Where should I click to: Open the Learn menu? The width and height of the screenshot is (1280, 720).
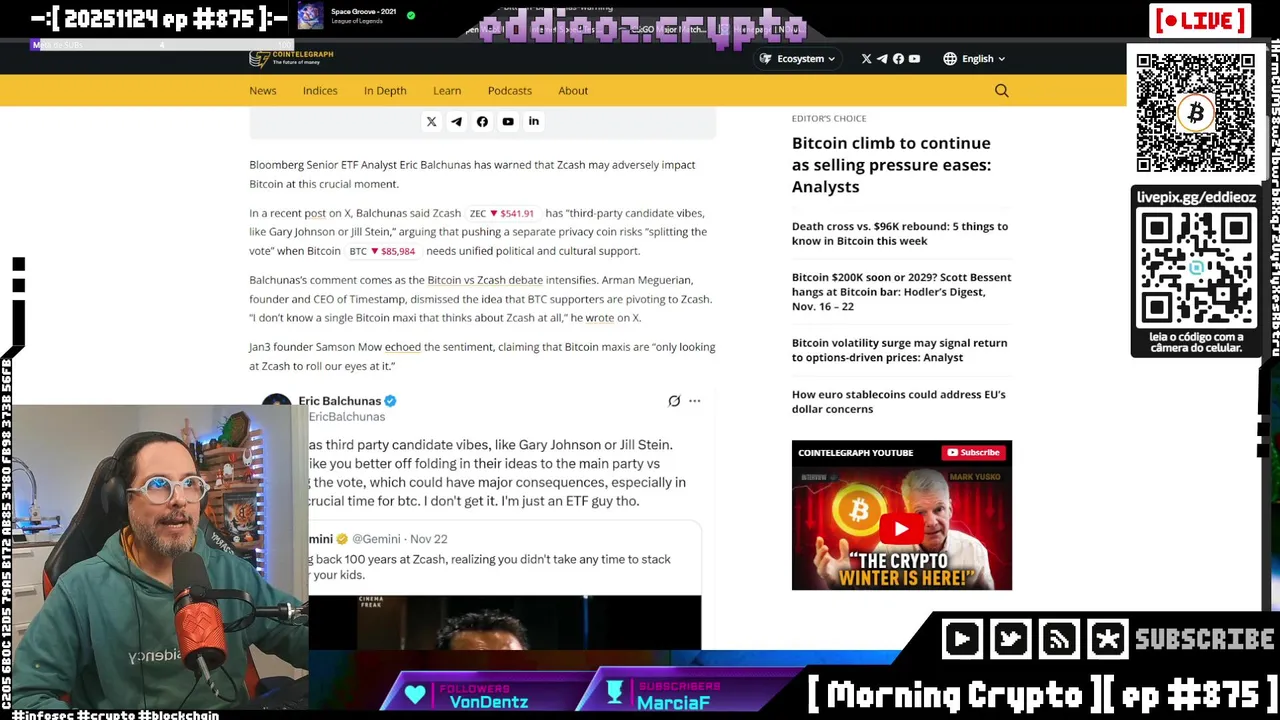(447, 91)
